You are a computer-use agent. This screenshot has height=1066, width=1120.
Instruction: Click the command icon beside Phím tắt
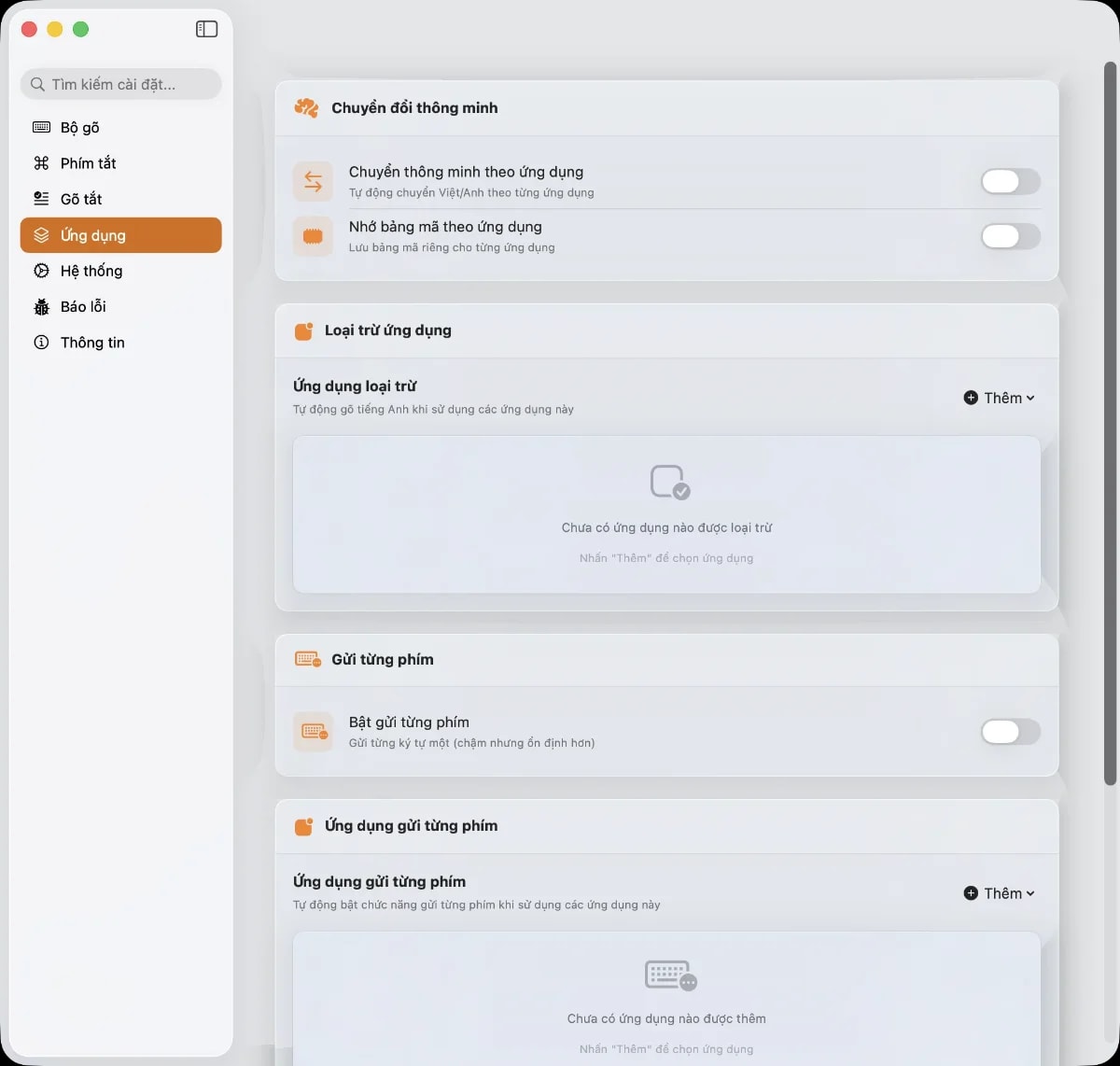[x=41, y=163]
